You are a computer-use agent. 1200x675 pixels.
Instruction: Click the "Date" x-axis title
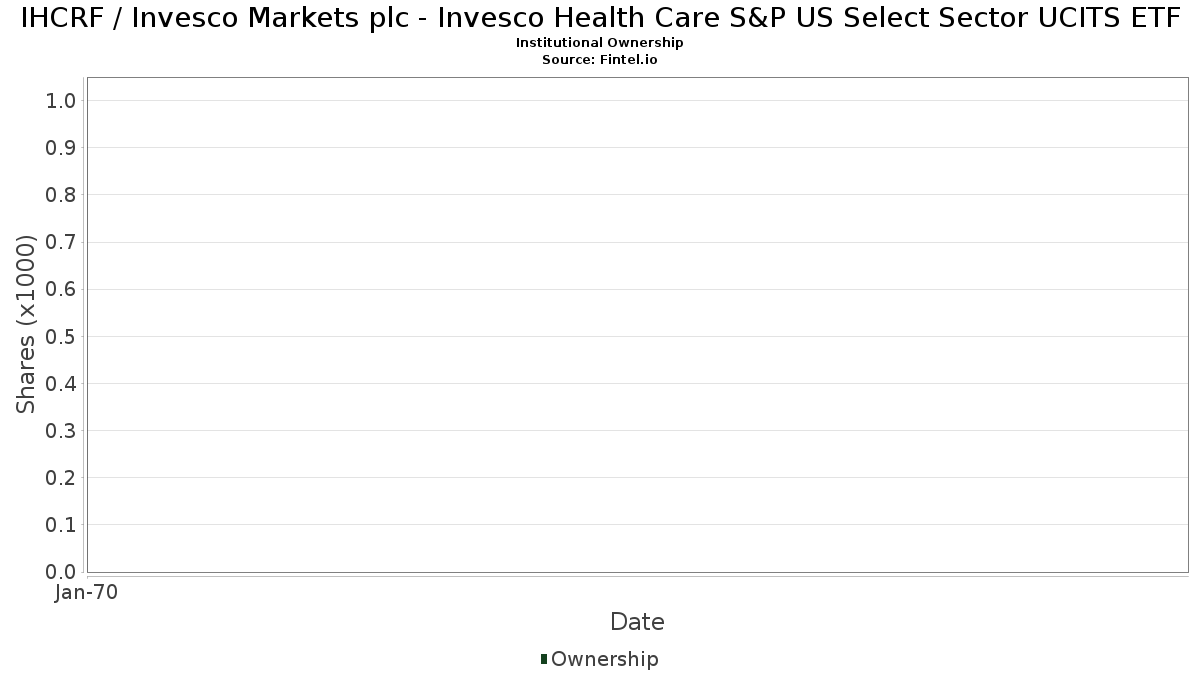point(637,622)
